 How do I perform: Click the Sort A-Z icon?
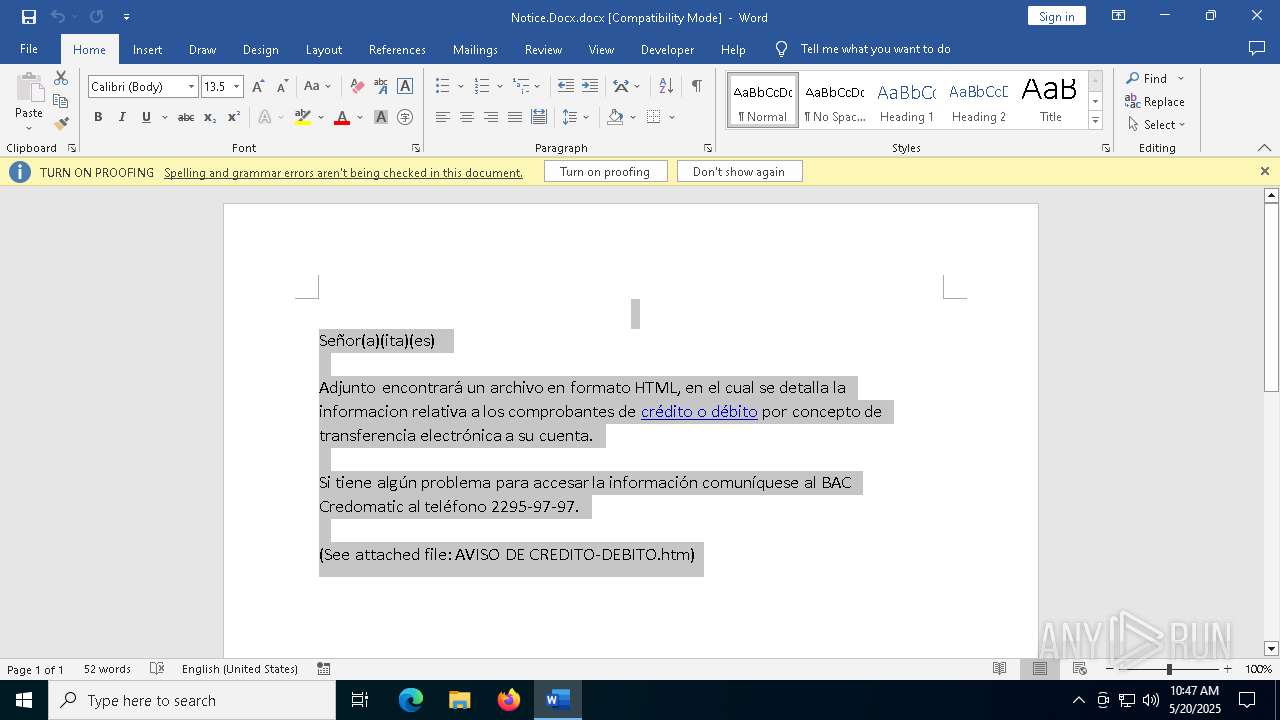[666, 87]
